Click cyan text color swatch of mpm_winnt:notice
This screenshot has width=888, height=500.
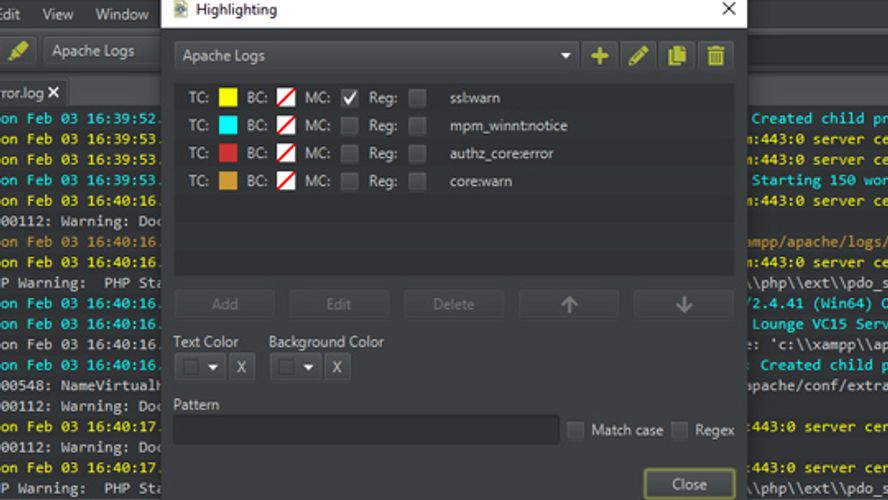pyautogui.click(x=228, y=125)
